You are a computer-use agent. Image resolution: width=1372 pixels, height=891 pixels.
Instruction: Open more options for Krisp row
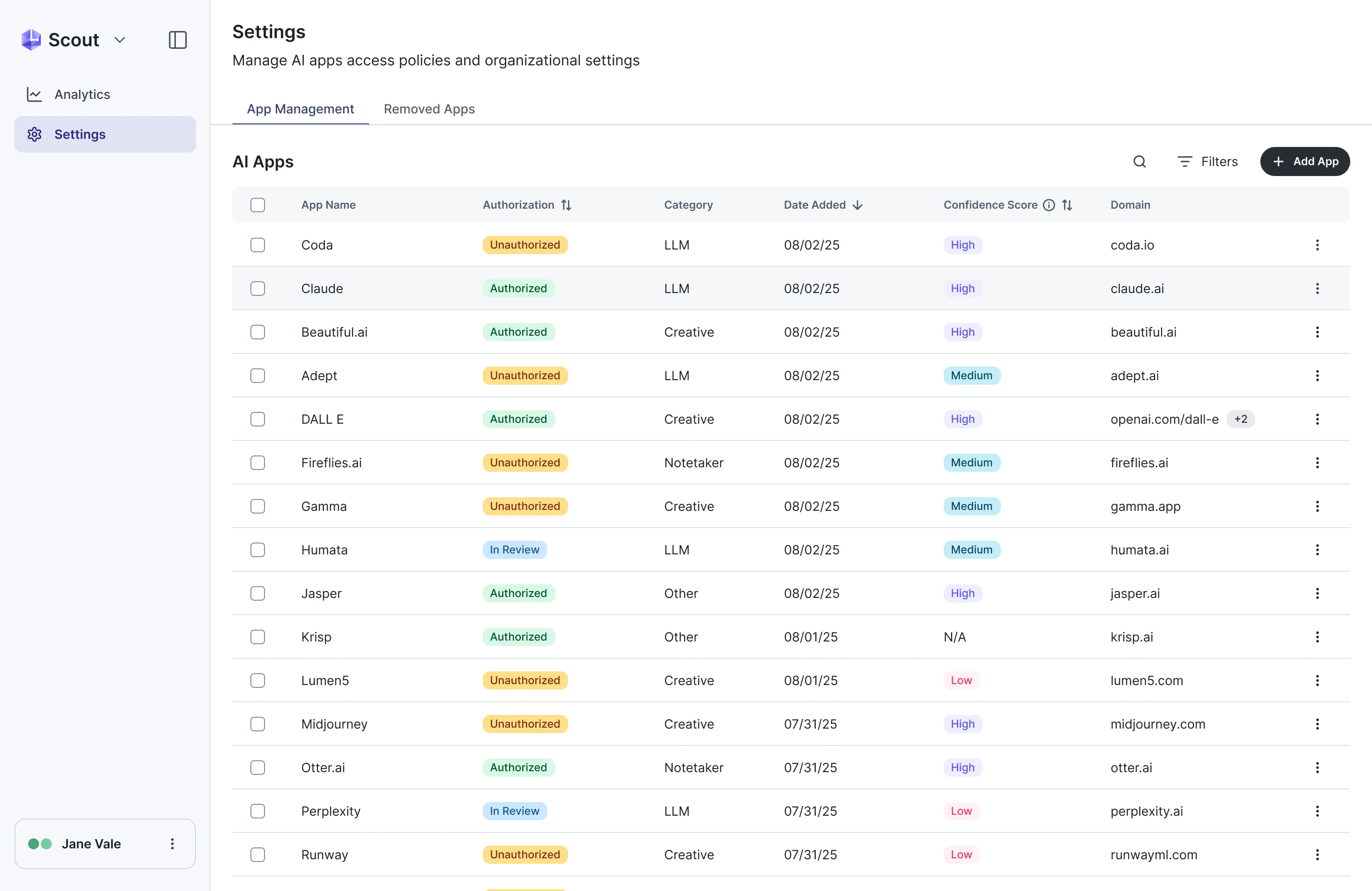click(x=1317, y=636)
